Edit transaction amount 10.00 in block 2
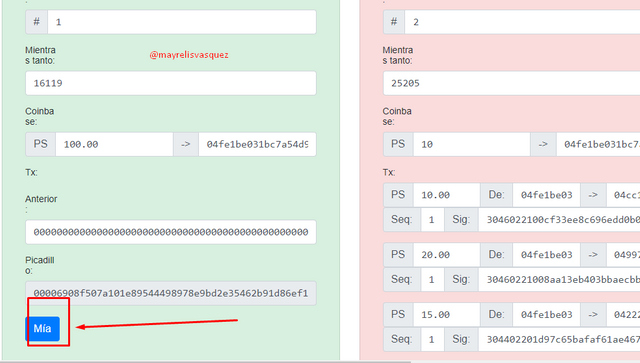640x363 pixels. pos(447,195)
